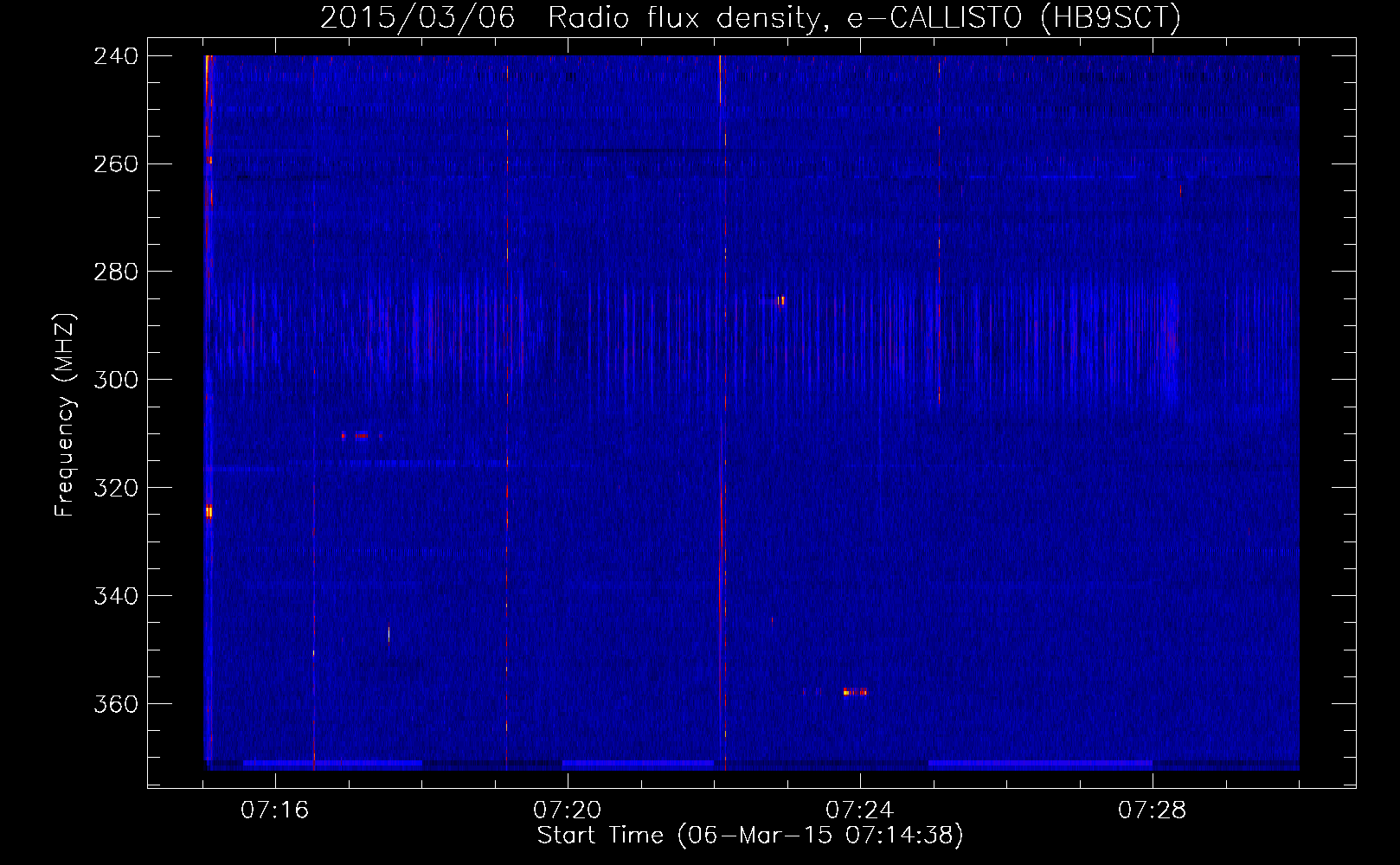Click the 07:28 time tick label
Viewport: 1400px width, 865px height.
[1153, 811]
